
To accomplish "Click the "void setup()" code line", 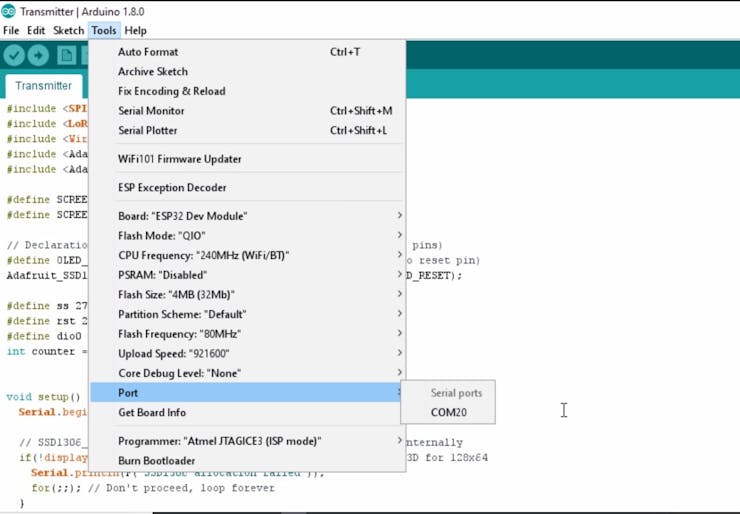I will pos(44,397).
